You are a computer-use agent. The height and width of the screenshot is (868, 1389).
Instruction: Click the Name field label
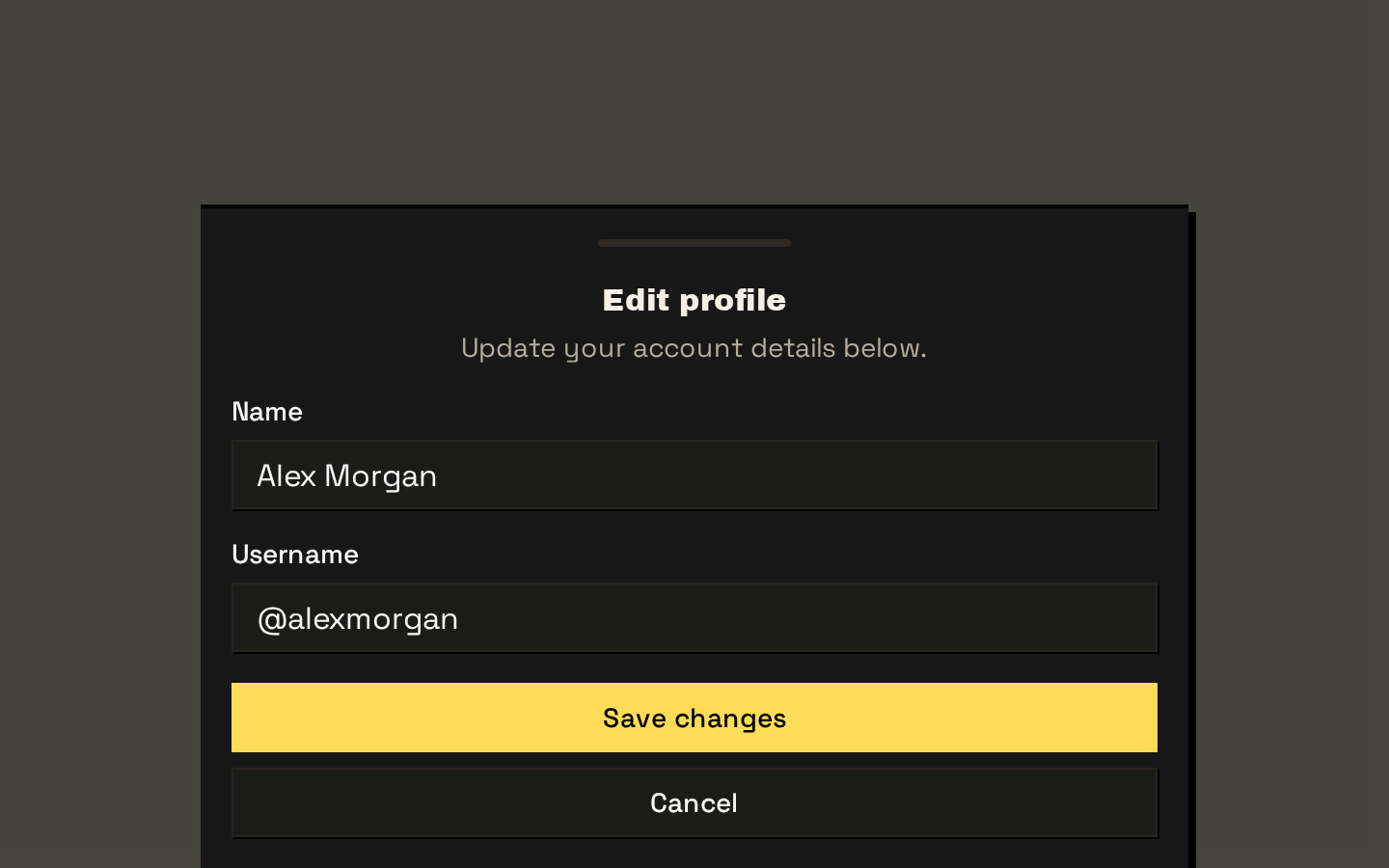coord(267,412)
